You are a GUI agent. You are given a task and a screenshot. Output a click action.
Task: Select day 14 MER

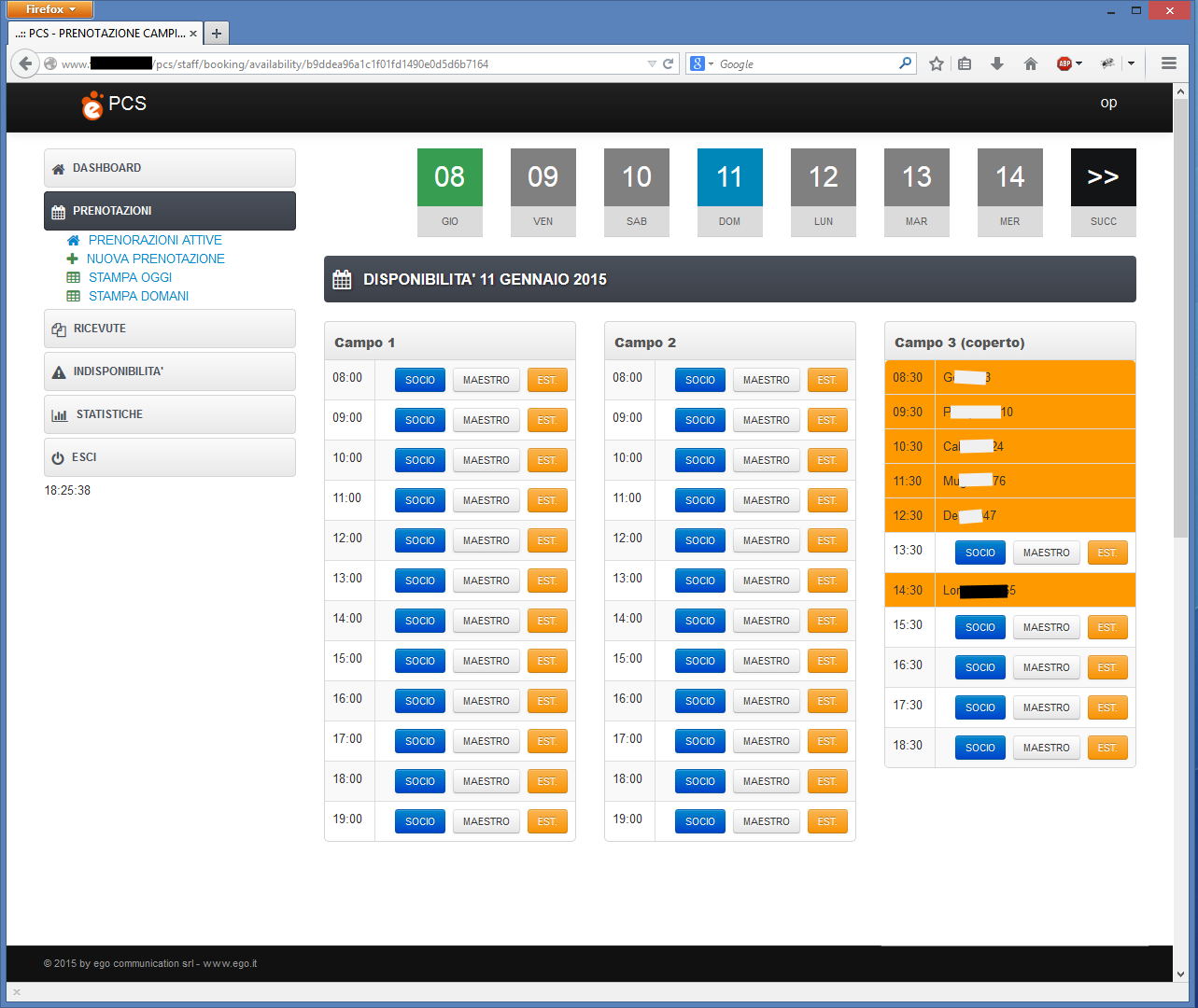pos(1010,192)
